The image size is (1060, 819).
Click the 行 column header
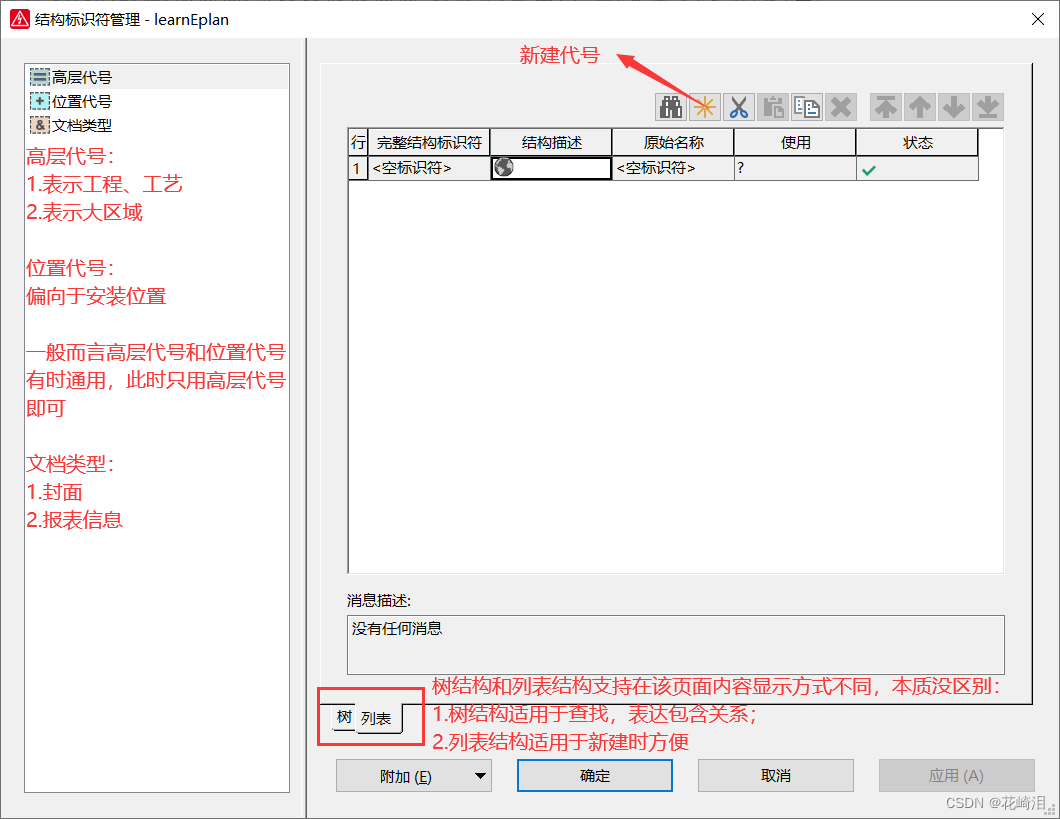[358, 143]
